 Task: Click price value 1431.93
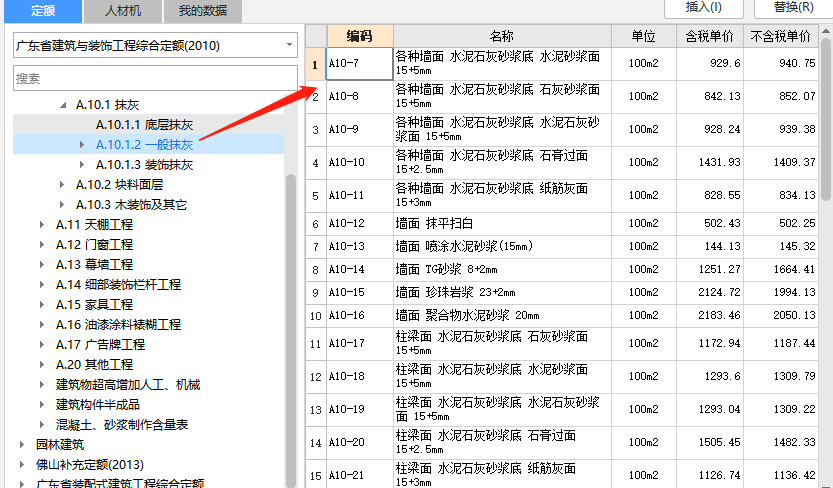pos(710,162)
